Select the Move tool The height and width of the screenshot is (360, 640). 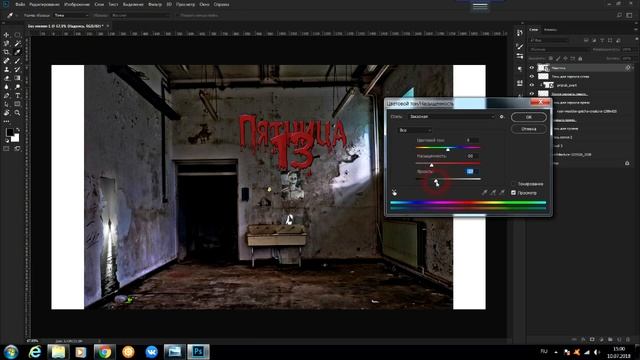point(7,35)
